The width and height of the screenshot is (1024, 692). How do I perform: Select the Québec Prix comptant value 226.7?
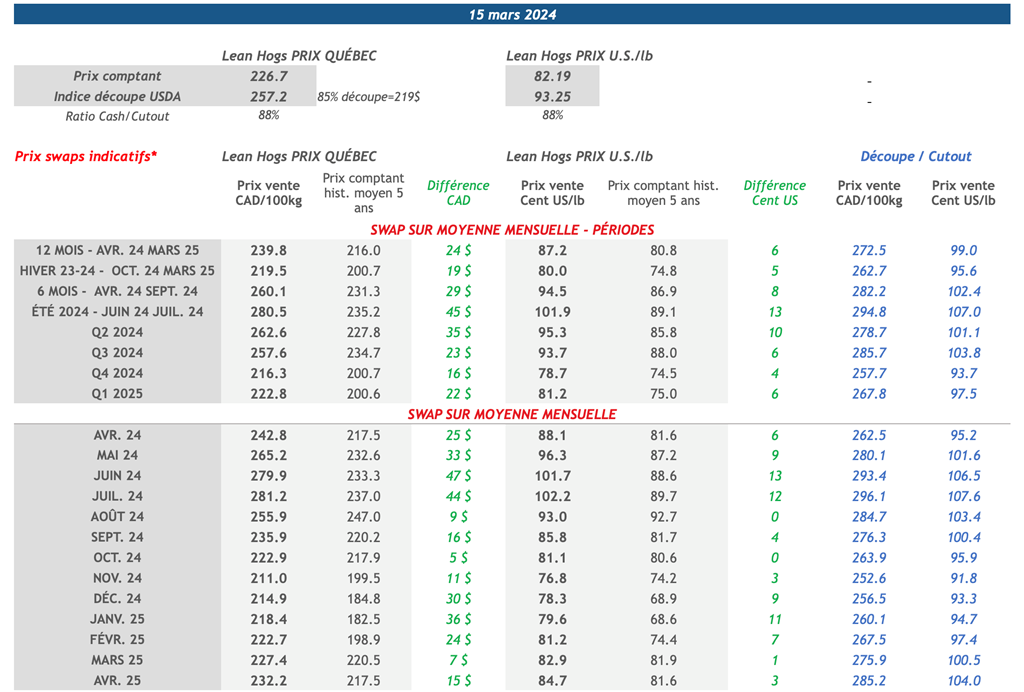click(x=270, y=76)
